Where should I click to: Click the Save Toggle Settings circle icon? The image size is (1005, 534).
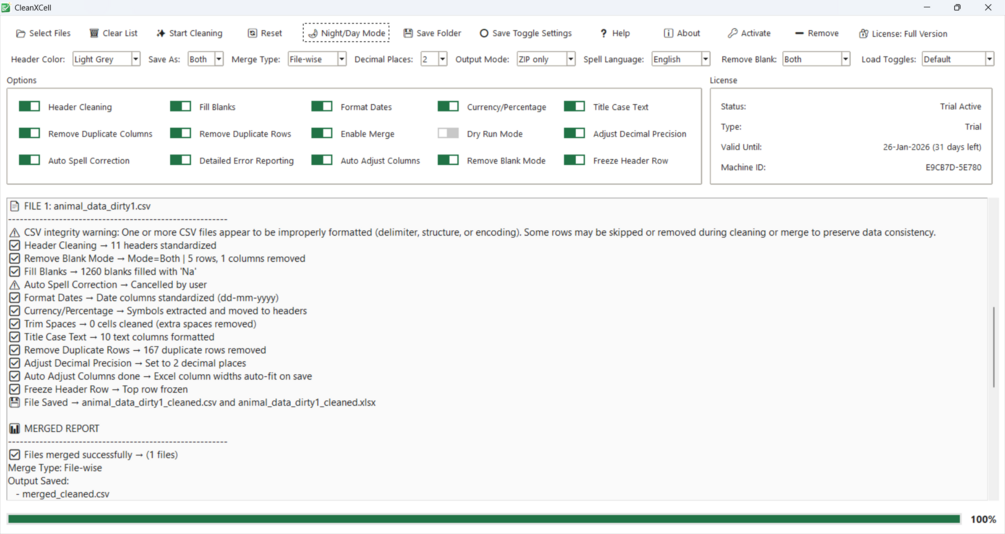[x=484, y=33]
